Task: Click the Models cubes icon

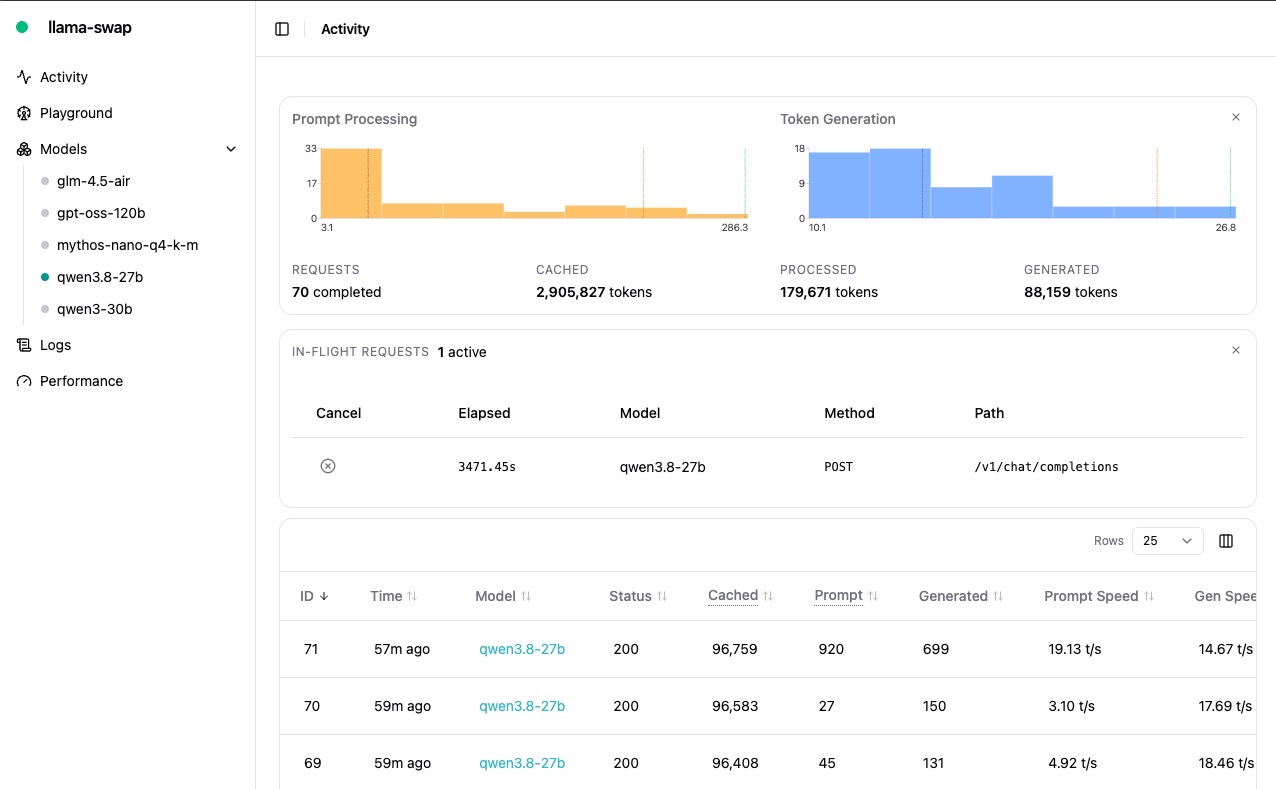Action: pyautogui.click(x=24, y=149)
